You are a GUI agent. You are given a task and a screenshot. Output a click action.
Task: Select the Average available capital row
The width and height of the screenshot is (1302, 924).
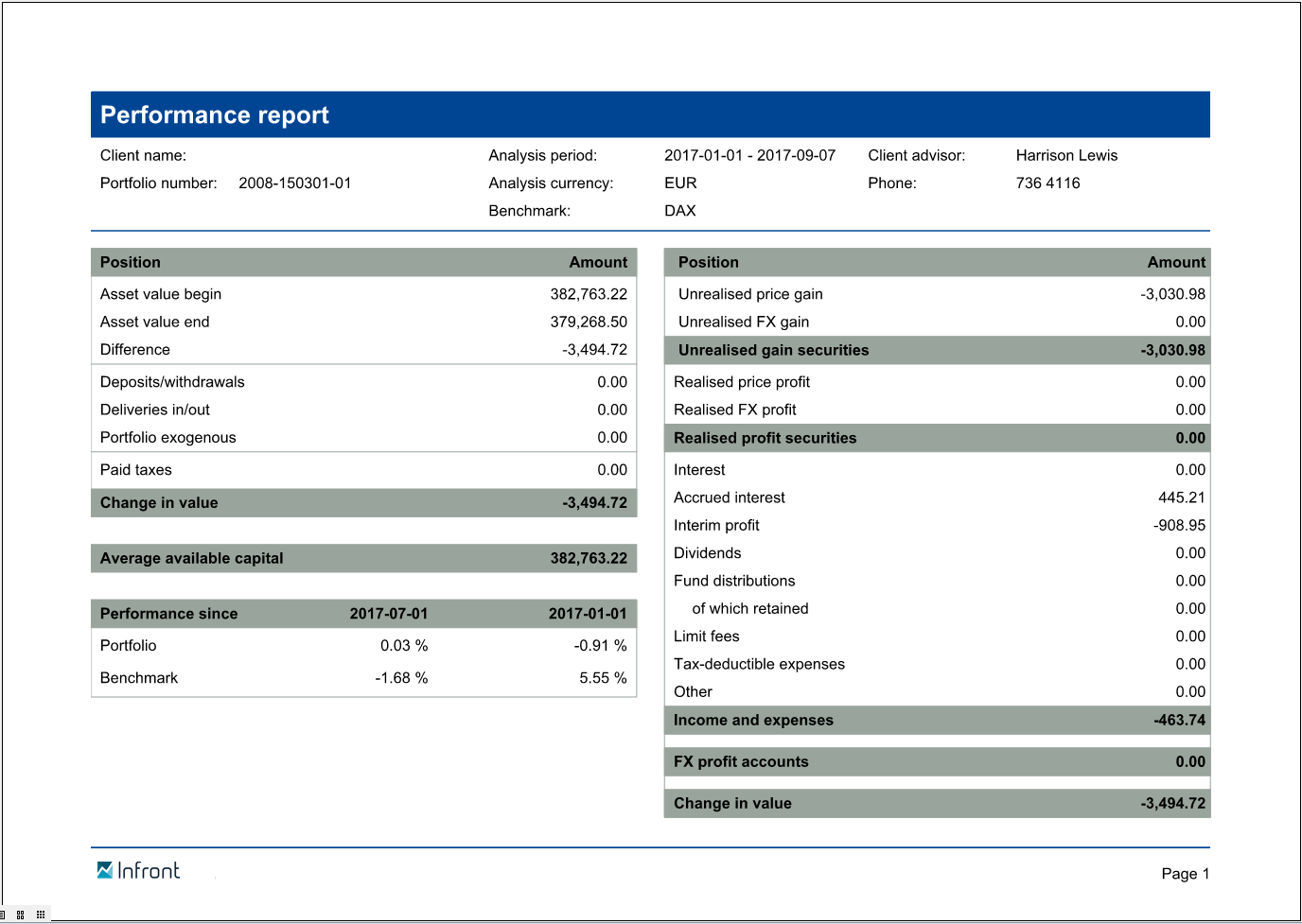click(363, 558)
